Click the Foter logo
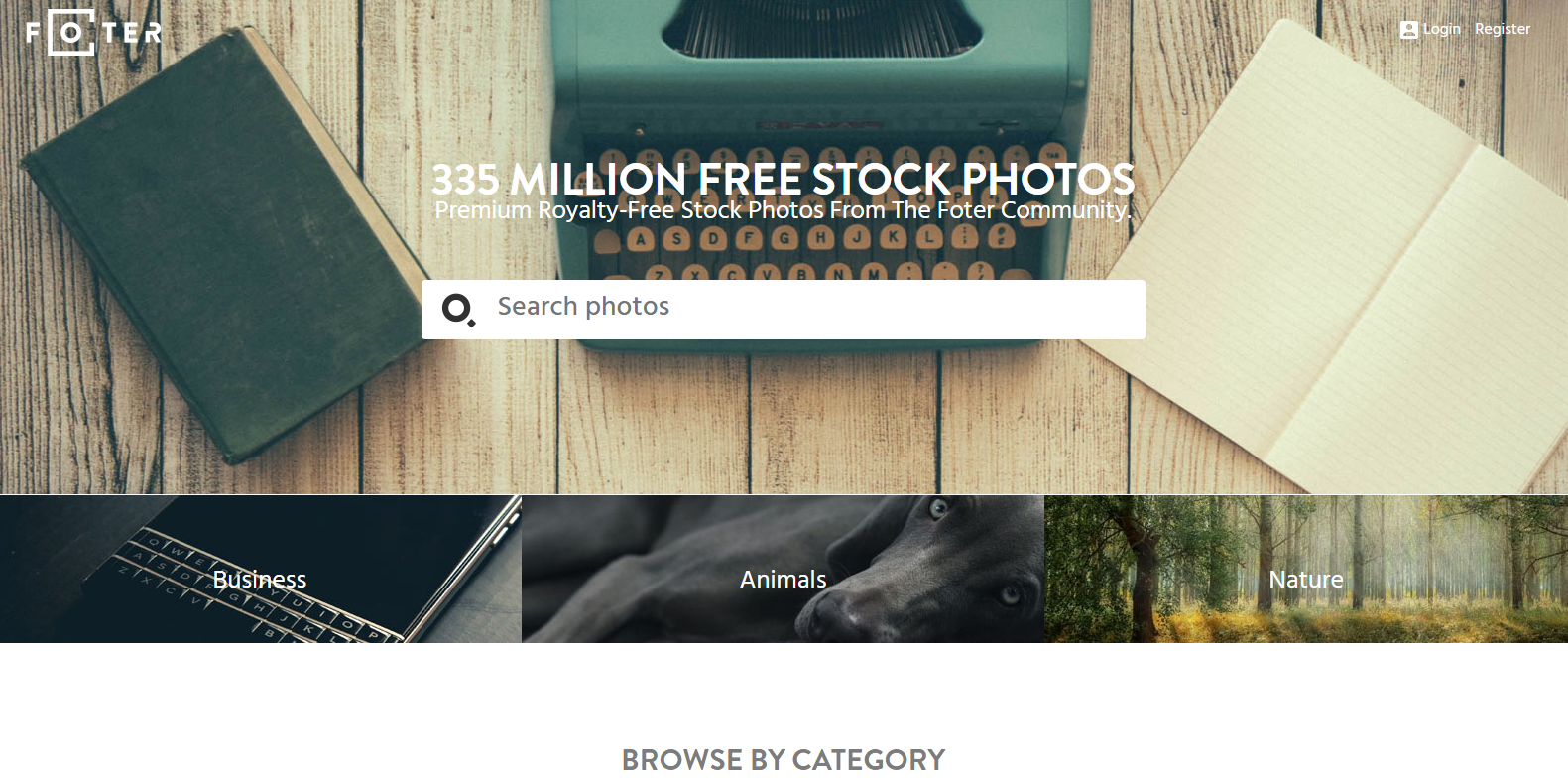Viewport: 1568px width, 784px height. pos(94,33)
